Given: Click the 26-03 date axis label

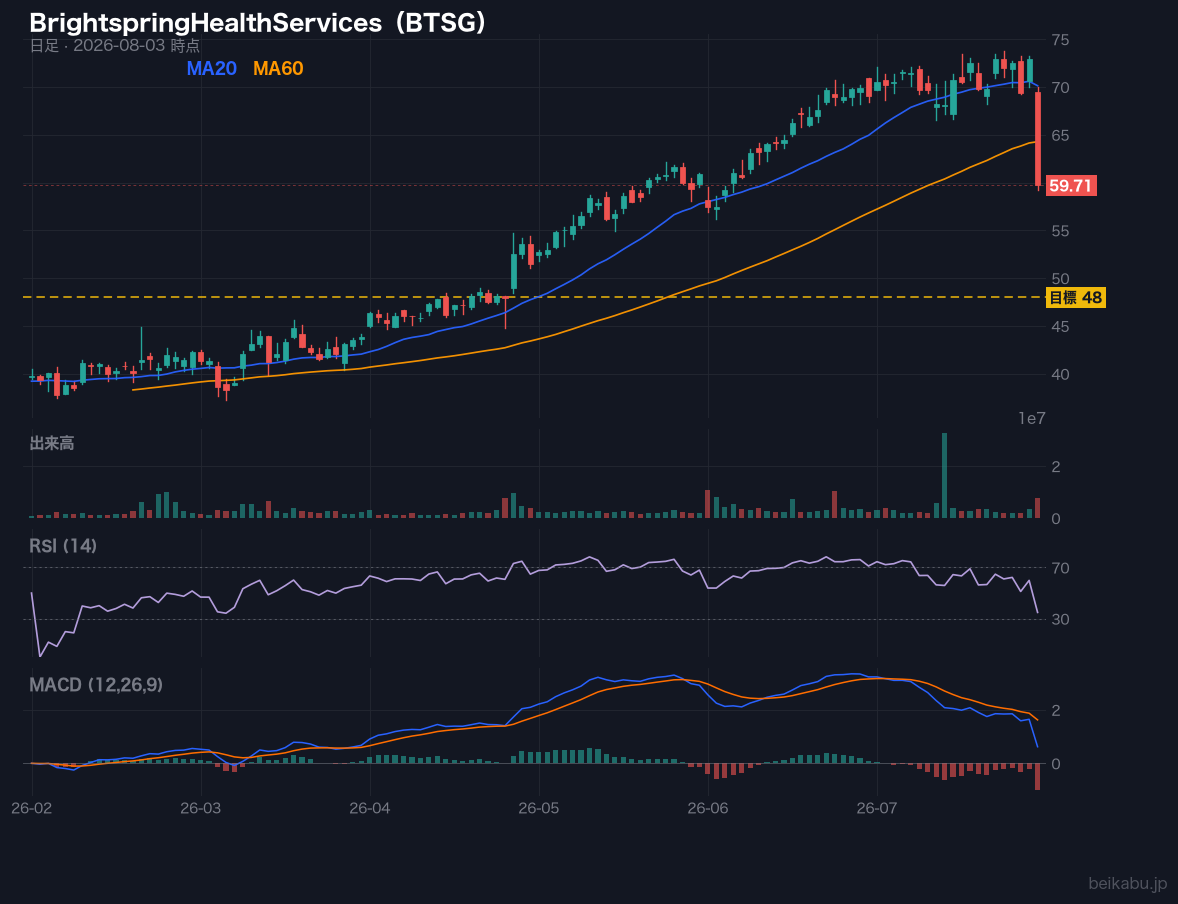Looking at the screenshot, I should click(x=201, y=809).
